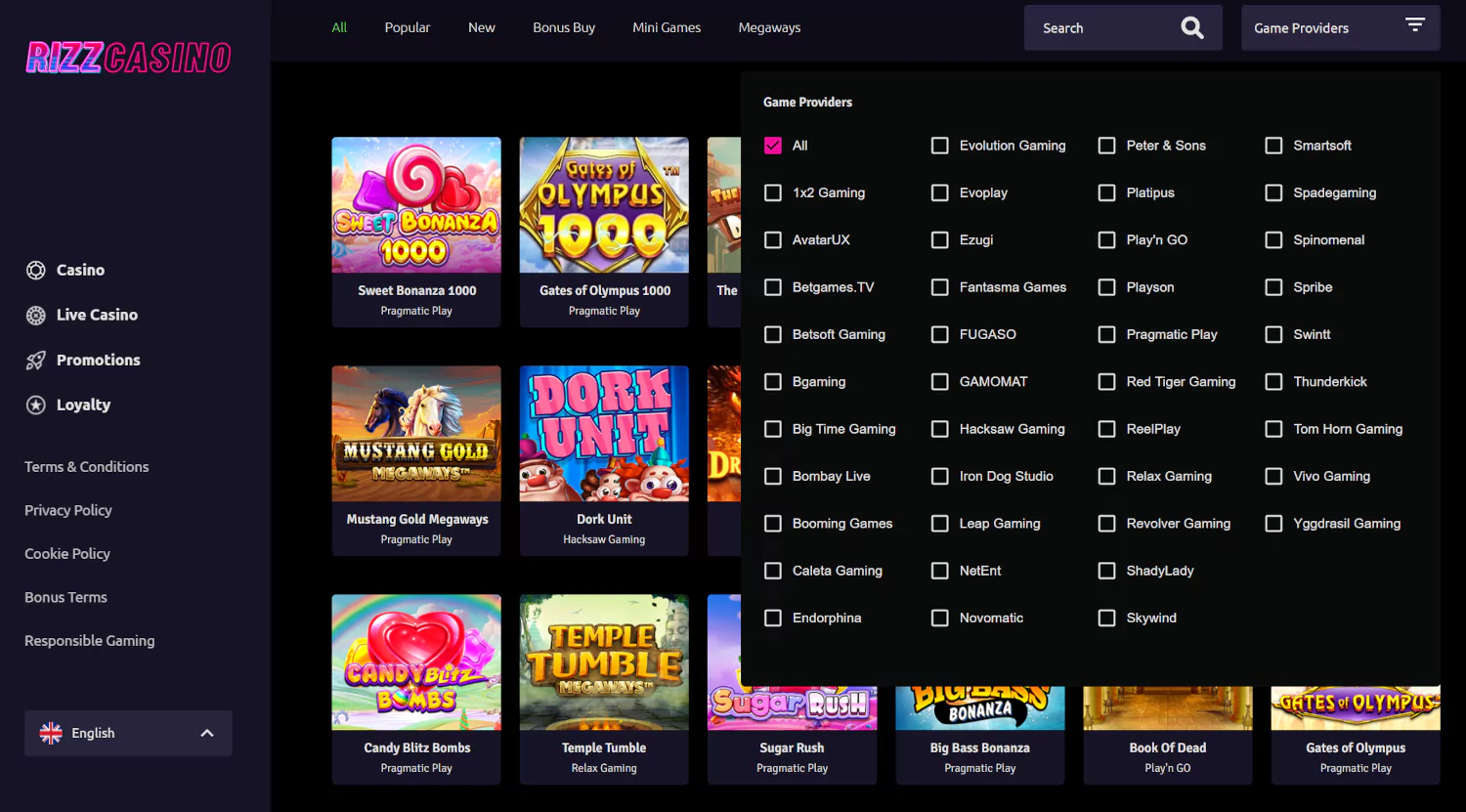Click the search magnifier icon
Viewport: 1466px width, 812px height.
(1192, 28)
